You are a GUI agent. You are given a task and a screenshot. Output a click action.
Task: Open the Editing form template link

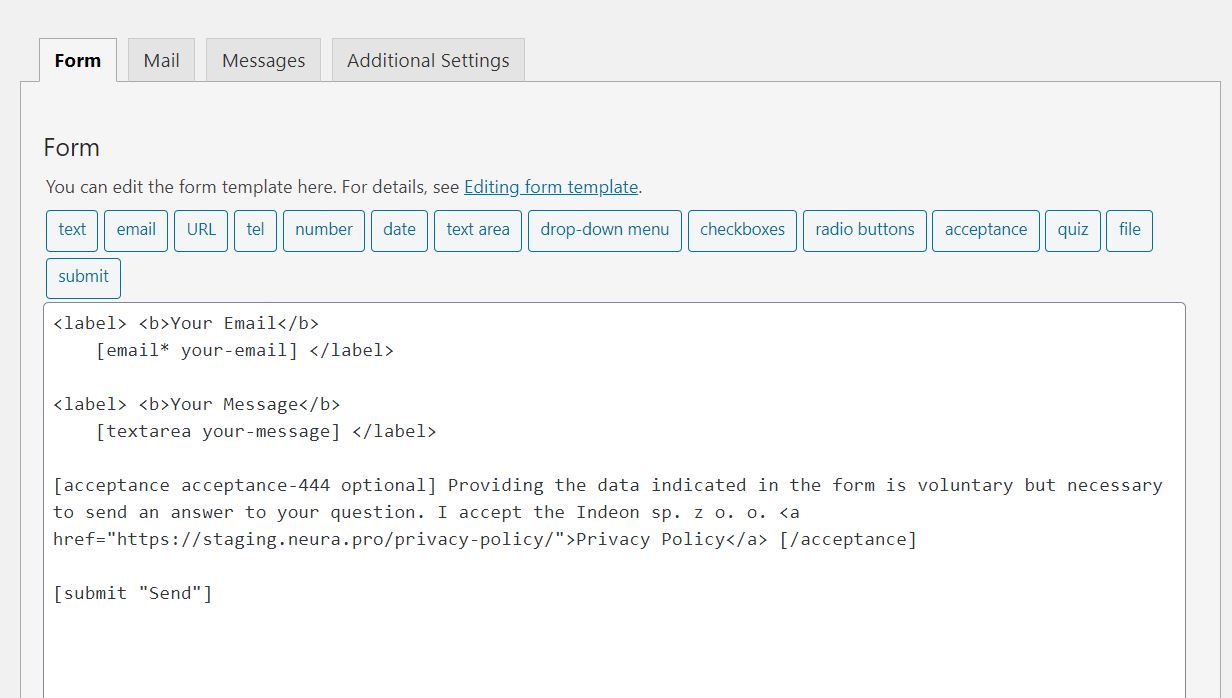551,187
